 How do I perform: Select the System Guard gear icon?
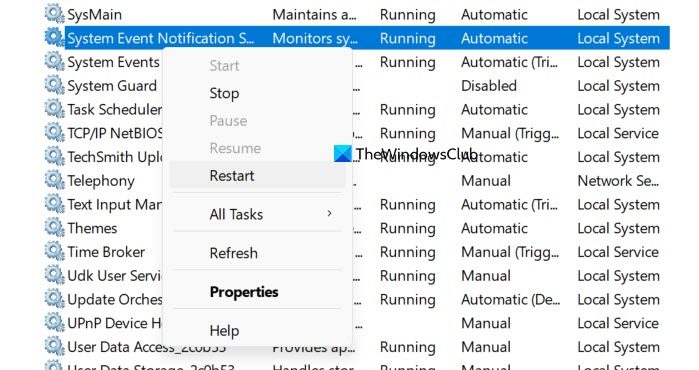(54, 85)
